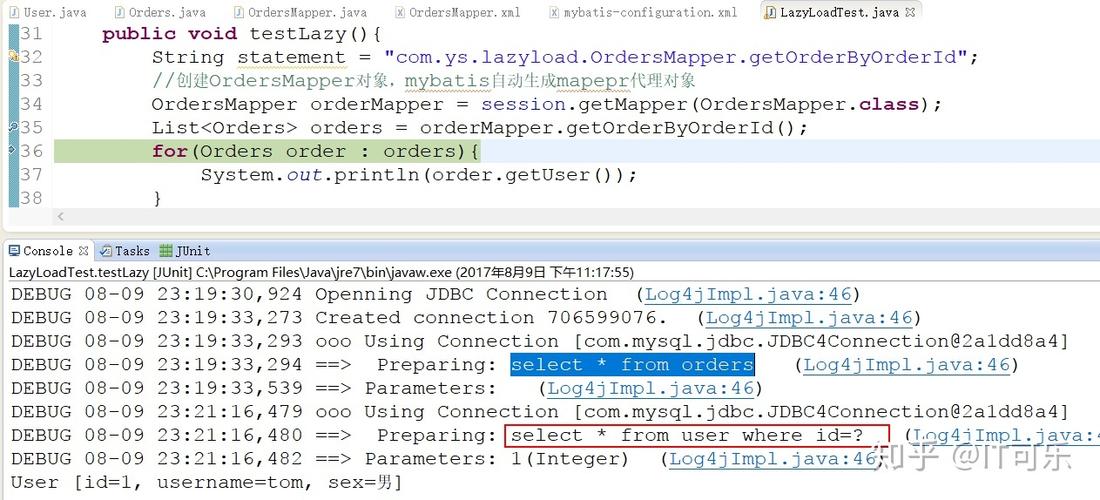Follow Log4jImpl.java:46 link beside select * from orders
The width and height of the screenshot is (1100, 500).
[906, 365]
